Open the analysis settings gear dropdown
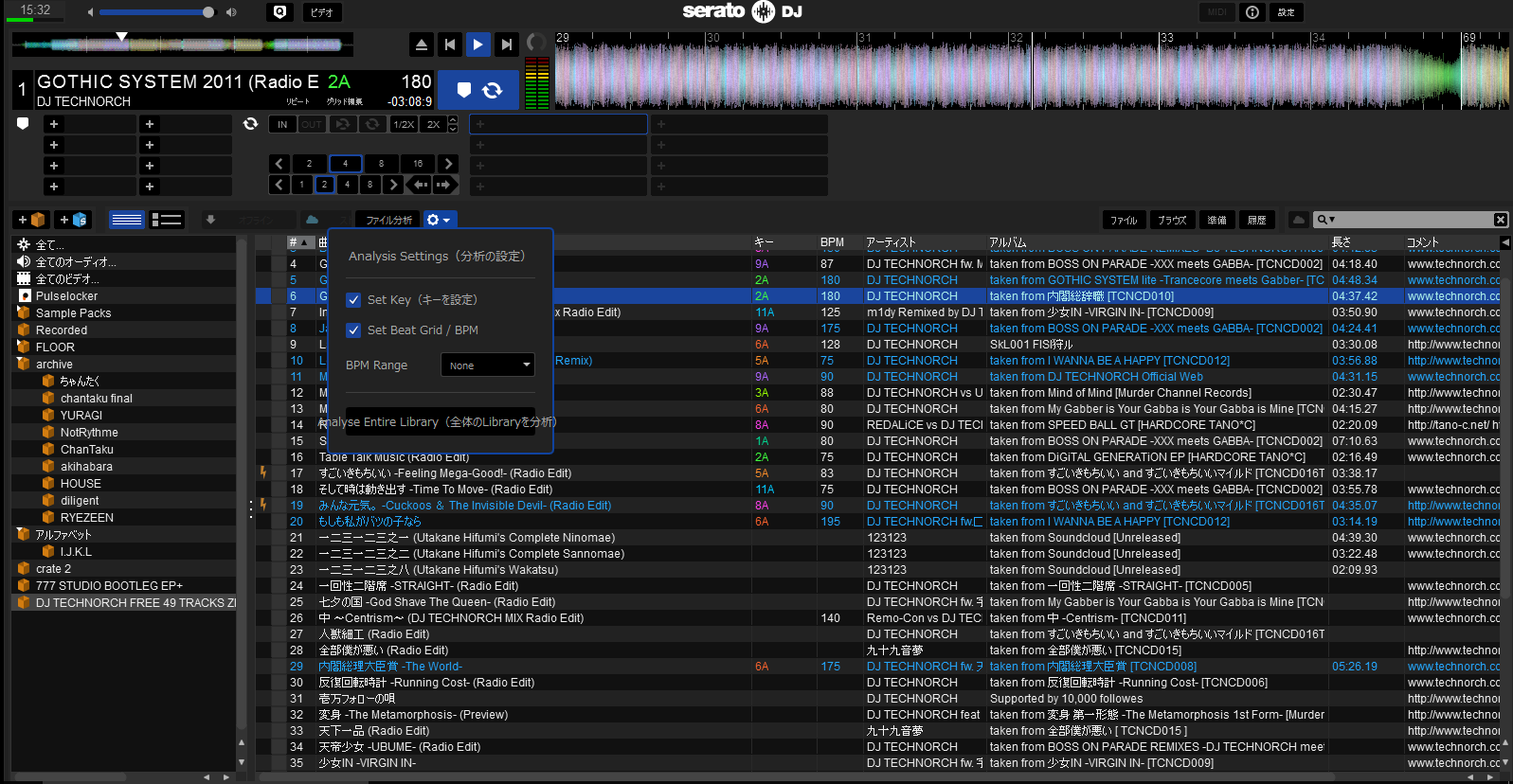The height and width of the screenshot is (784, 1513). pyautogui.click(x=439, y=220)
